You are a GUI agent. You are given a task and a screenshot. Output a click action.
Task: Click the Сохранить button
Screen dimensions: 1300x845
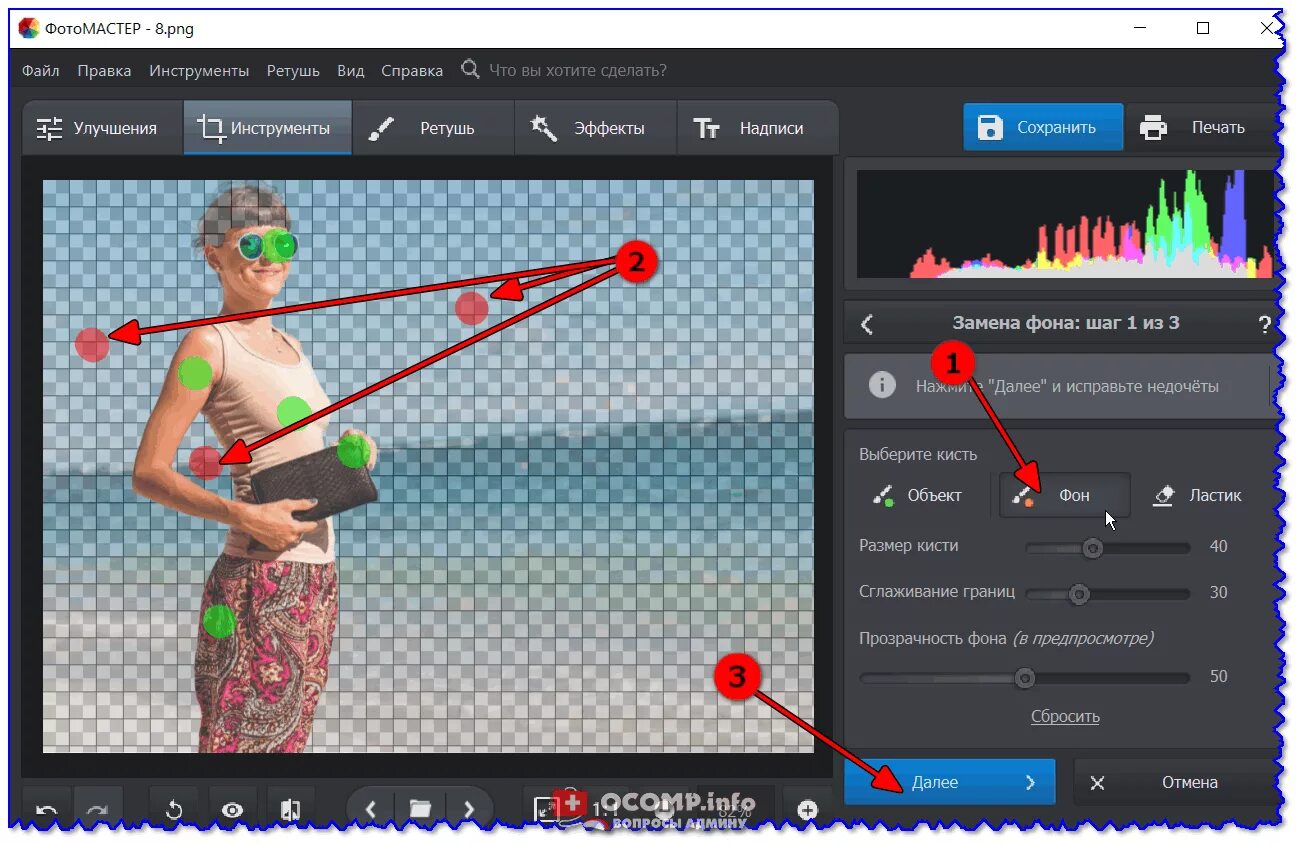point(1043,127)
